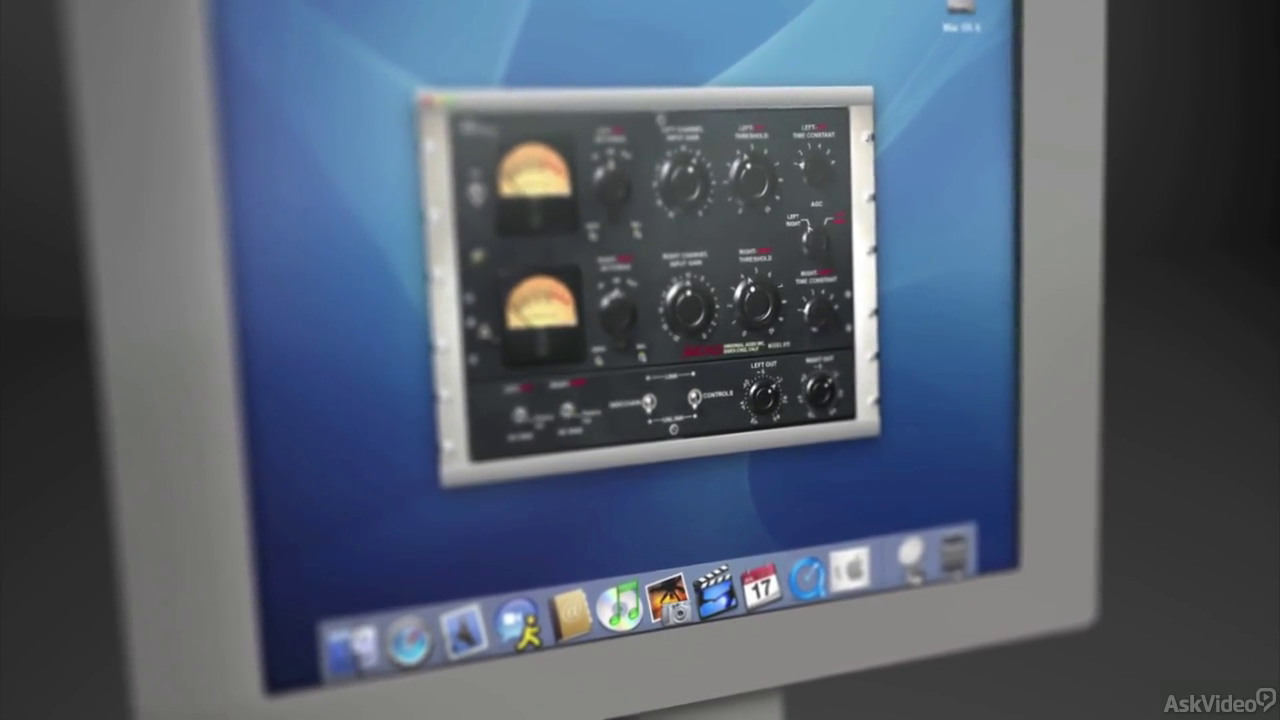Open the Trash in the Dock
Viewport: 1280px width, 720px height.
pyautogui.click(x=955, y=555)
